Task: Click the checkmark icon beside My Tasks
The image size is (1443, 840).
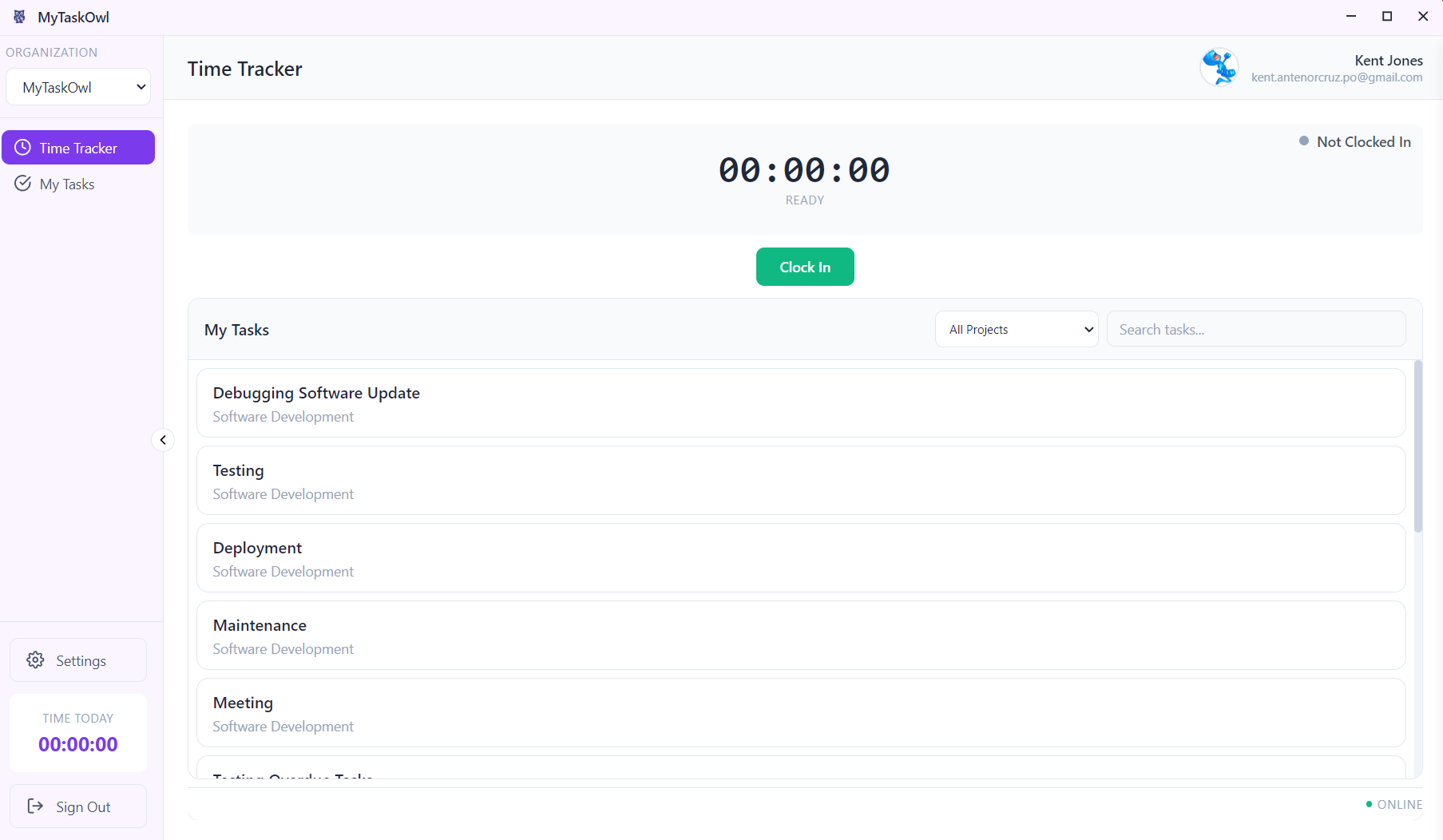Action: (x=23, y=184)
